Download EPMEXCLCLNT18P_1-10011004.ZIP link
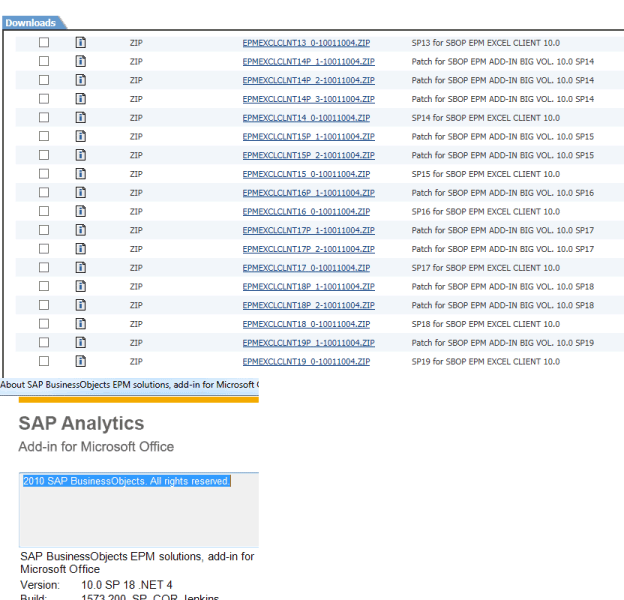Image resolution: width=624 pixels, height=600 pixels. click(x=308, y=286)
